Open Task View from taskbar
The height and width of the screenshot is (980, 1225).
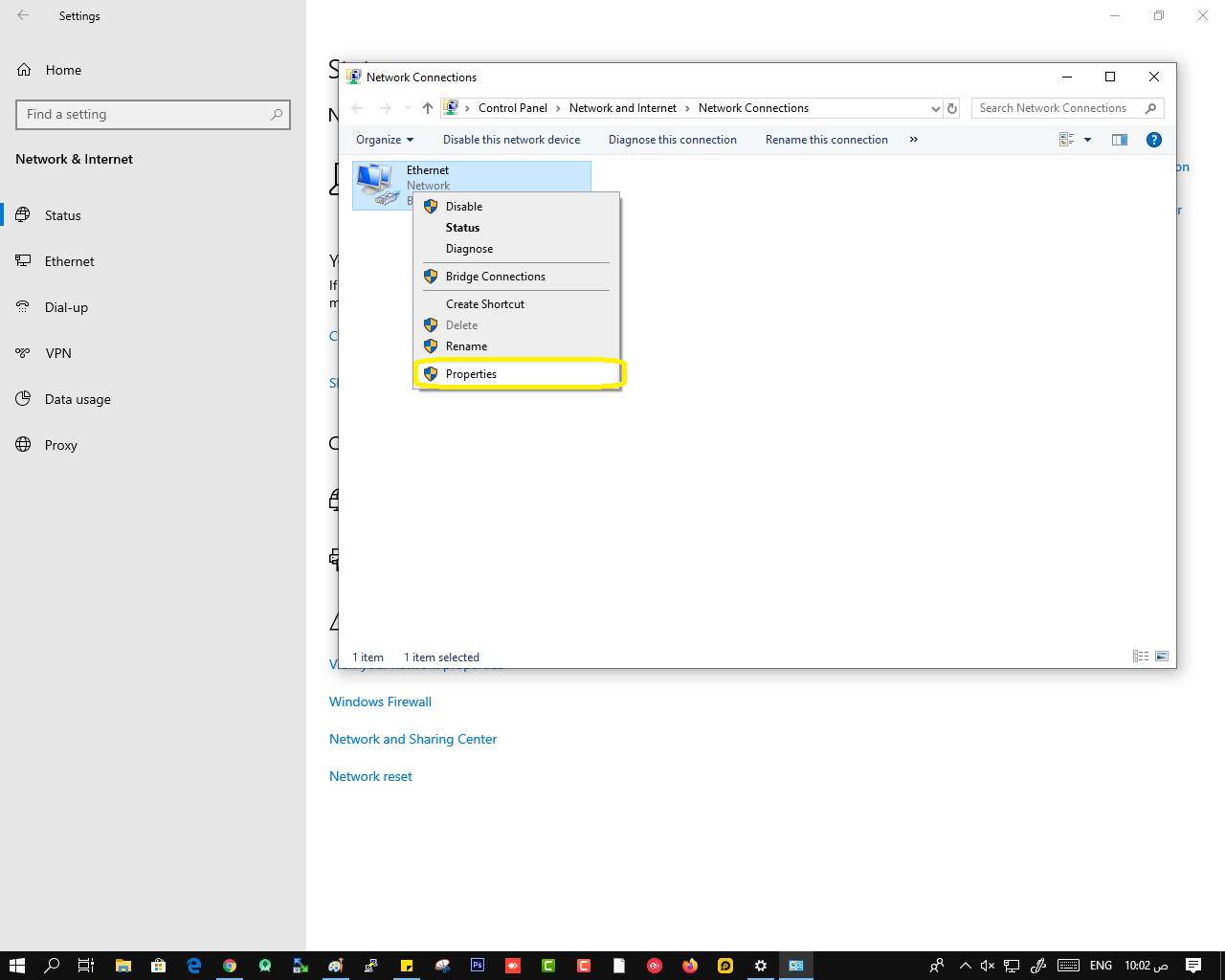(86, 966)
